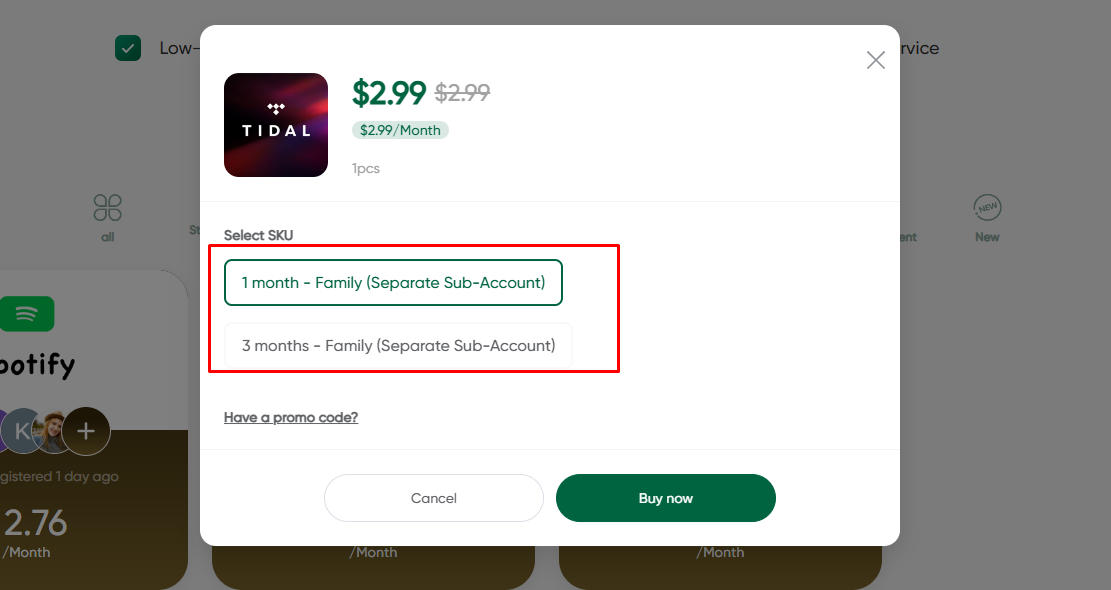This screenshot has height=590, width=1111.
Task: Click the large green $2.99 price
Action: tap(389, 93)
